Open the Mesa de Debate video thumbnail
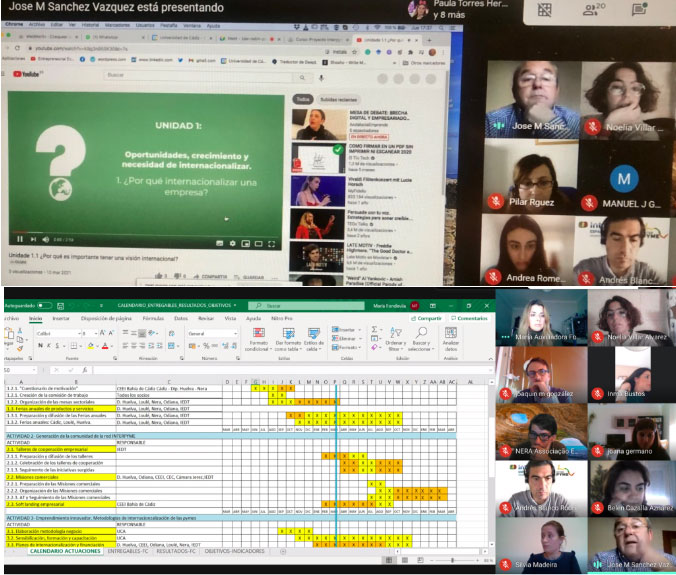The height and width of the screenshot is (575, 676). coord(319,124)
